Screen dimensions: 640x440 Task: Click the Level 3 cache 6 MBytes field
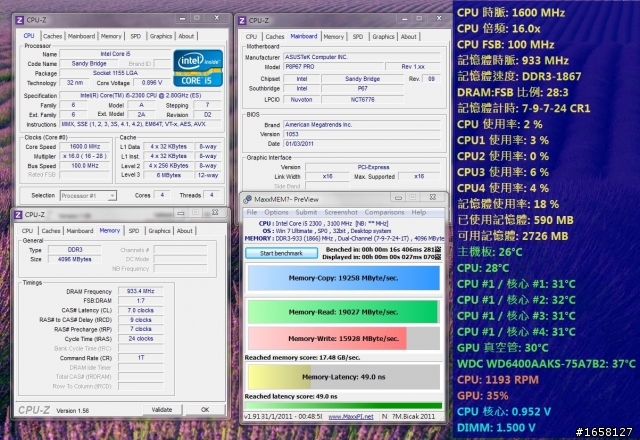click(x=169, y=175)
